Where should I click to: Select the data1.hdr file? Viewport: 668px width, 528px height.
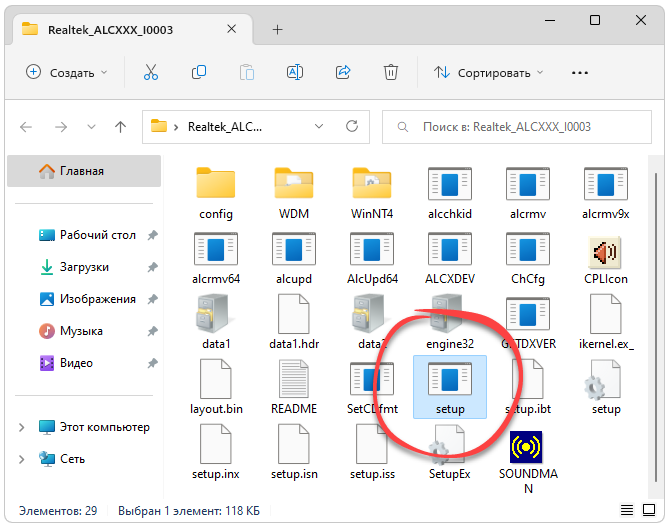tap(294, 323)
